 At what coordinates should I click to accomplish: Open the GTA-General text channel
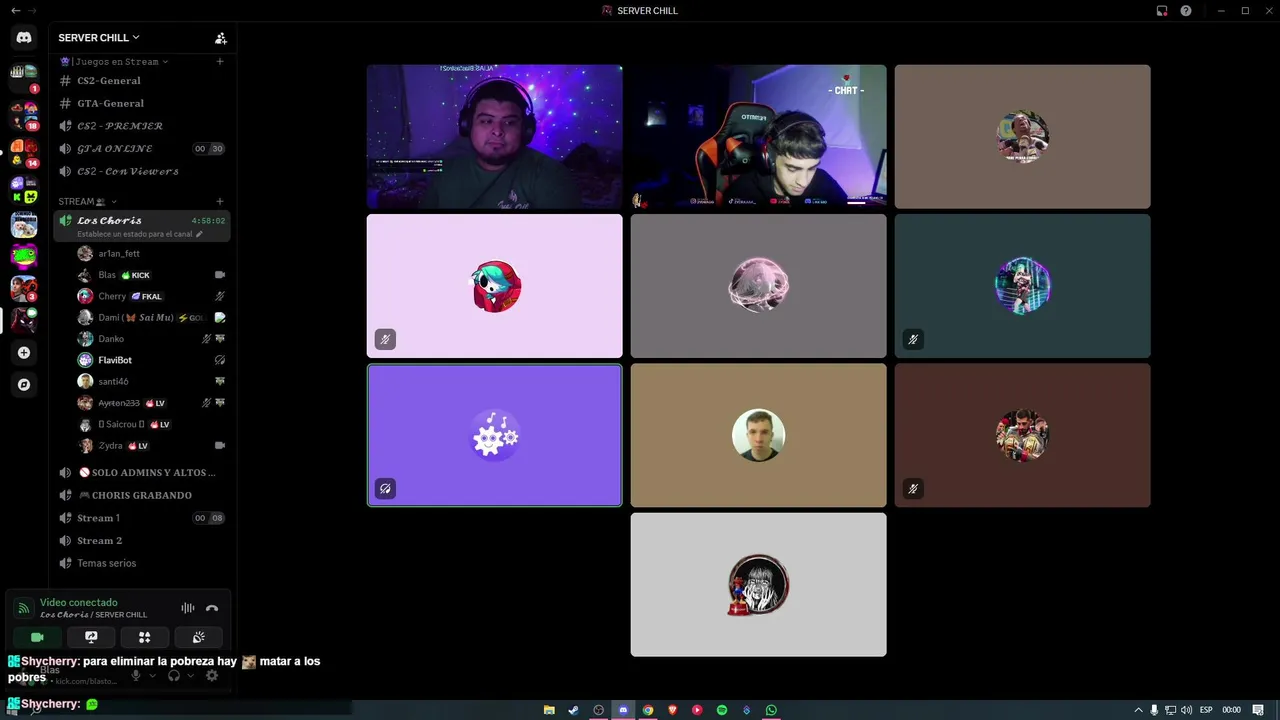tap(141, 103)
